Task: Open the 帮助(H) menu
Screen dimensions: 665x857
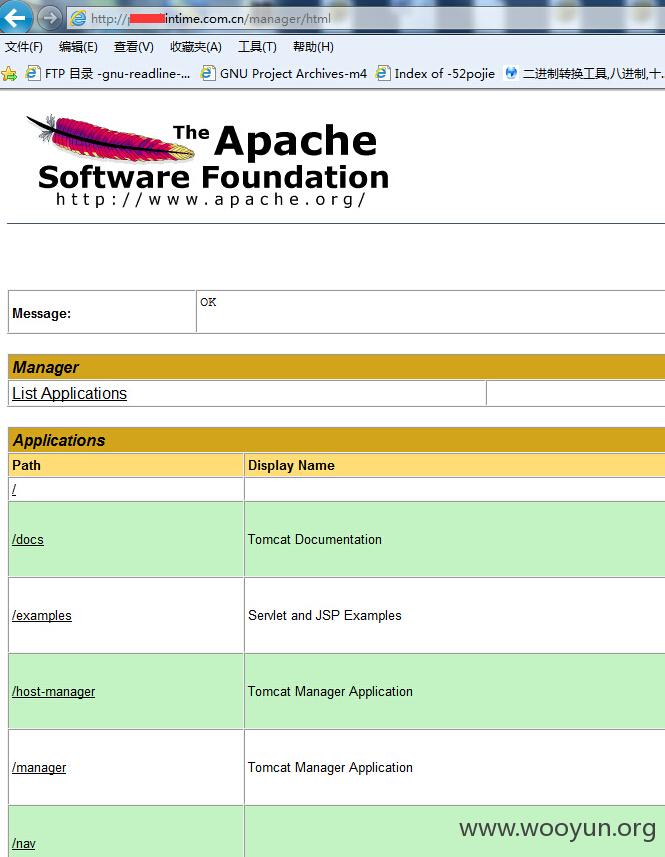Action: tap(313, 47)
